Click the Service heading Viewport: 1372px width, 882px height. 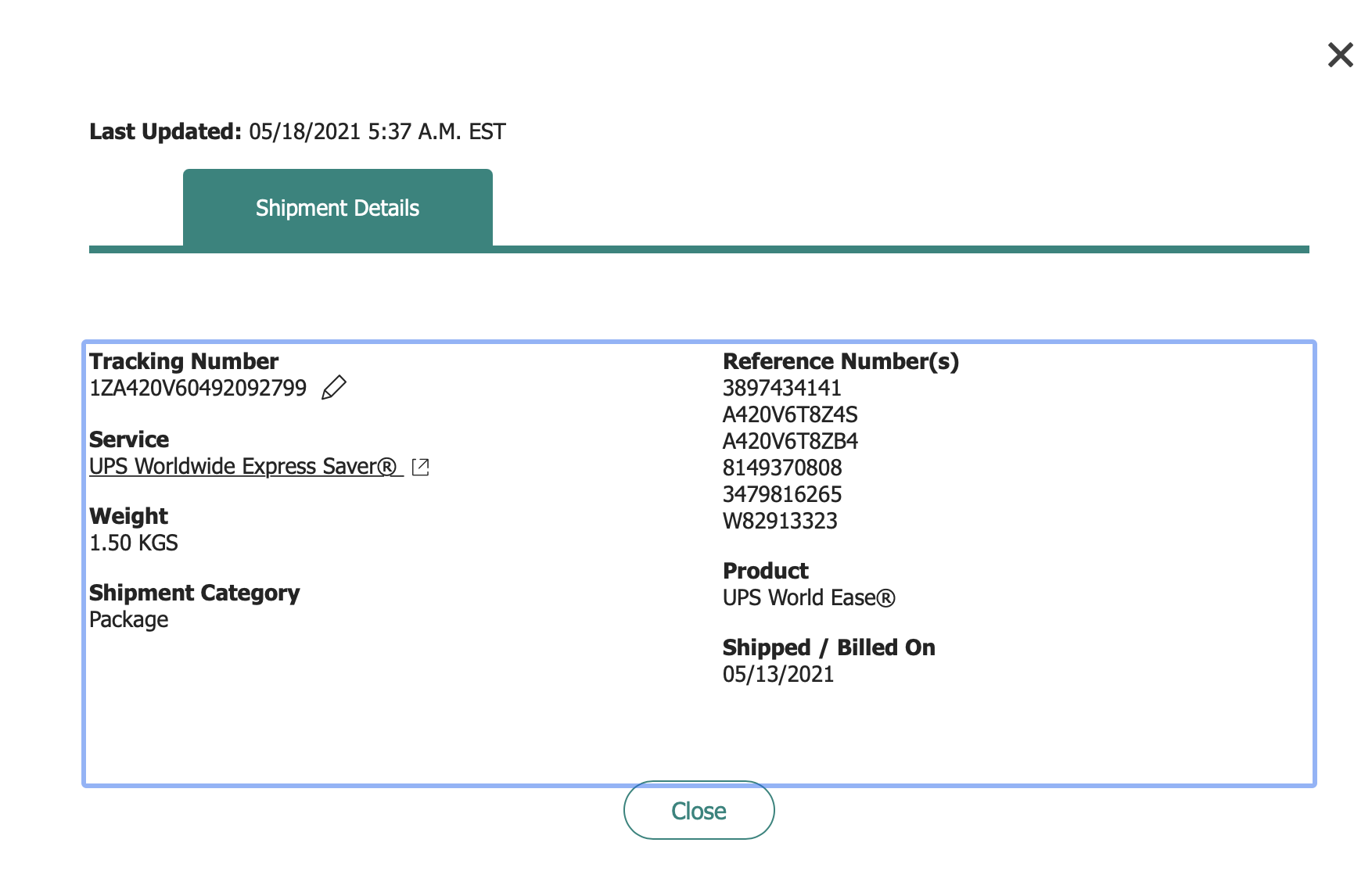coord(129,439)
